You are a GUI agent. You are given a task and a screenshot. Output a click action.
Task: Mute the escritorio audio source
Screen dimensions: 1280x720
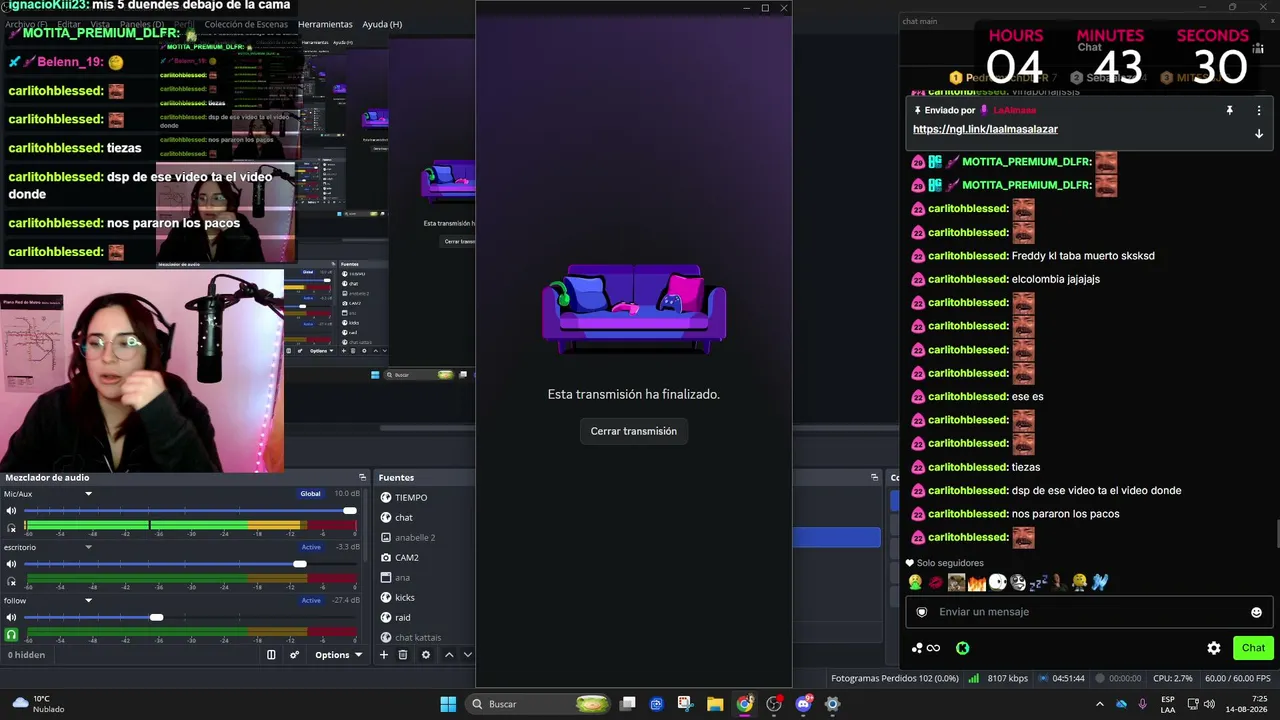pyautogui.click(x=12, y=564)
